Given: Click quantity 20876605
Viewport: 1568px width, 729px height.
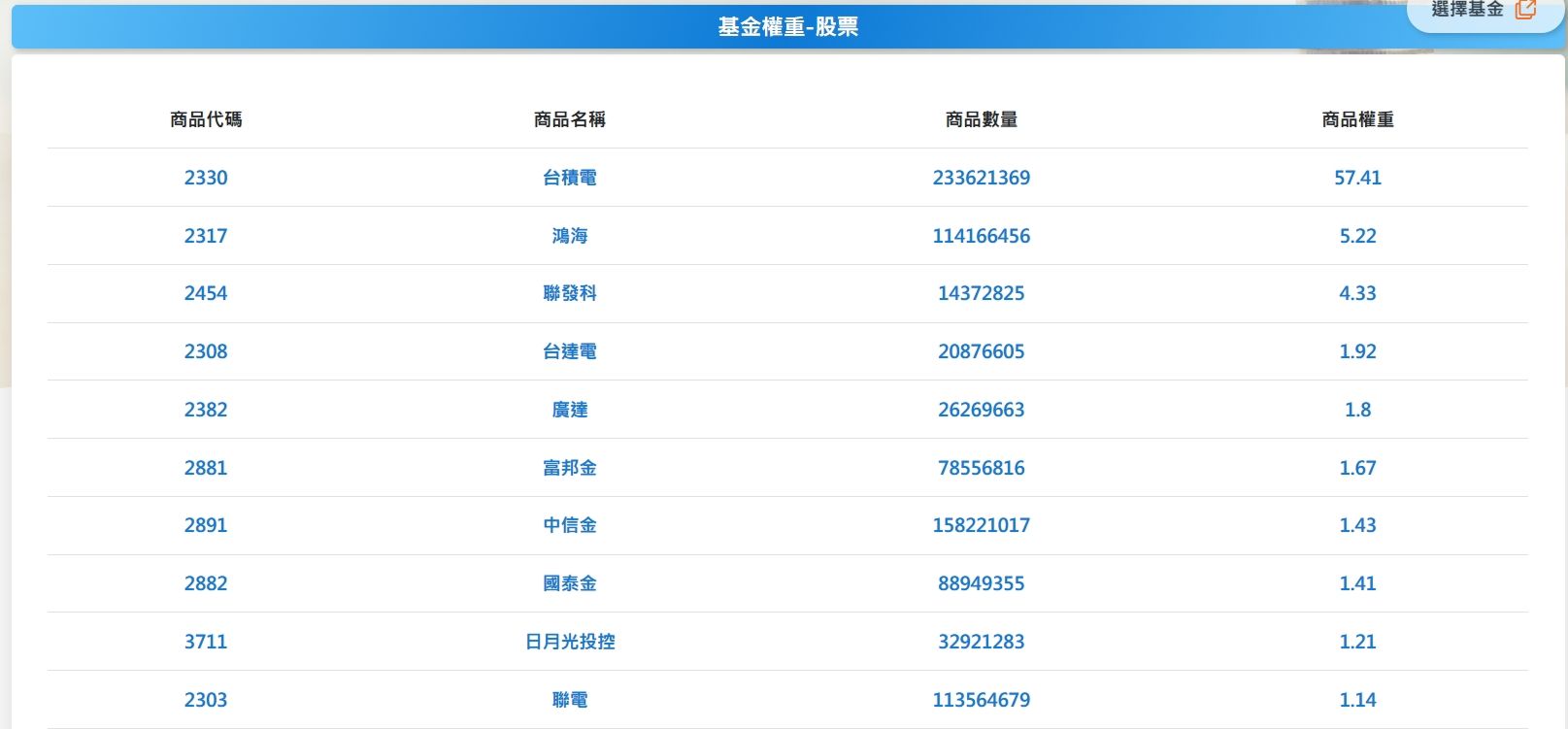Looking at the screenshot, I should coord(982,351).
